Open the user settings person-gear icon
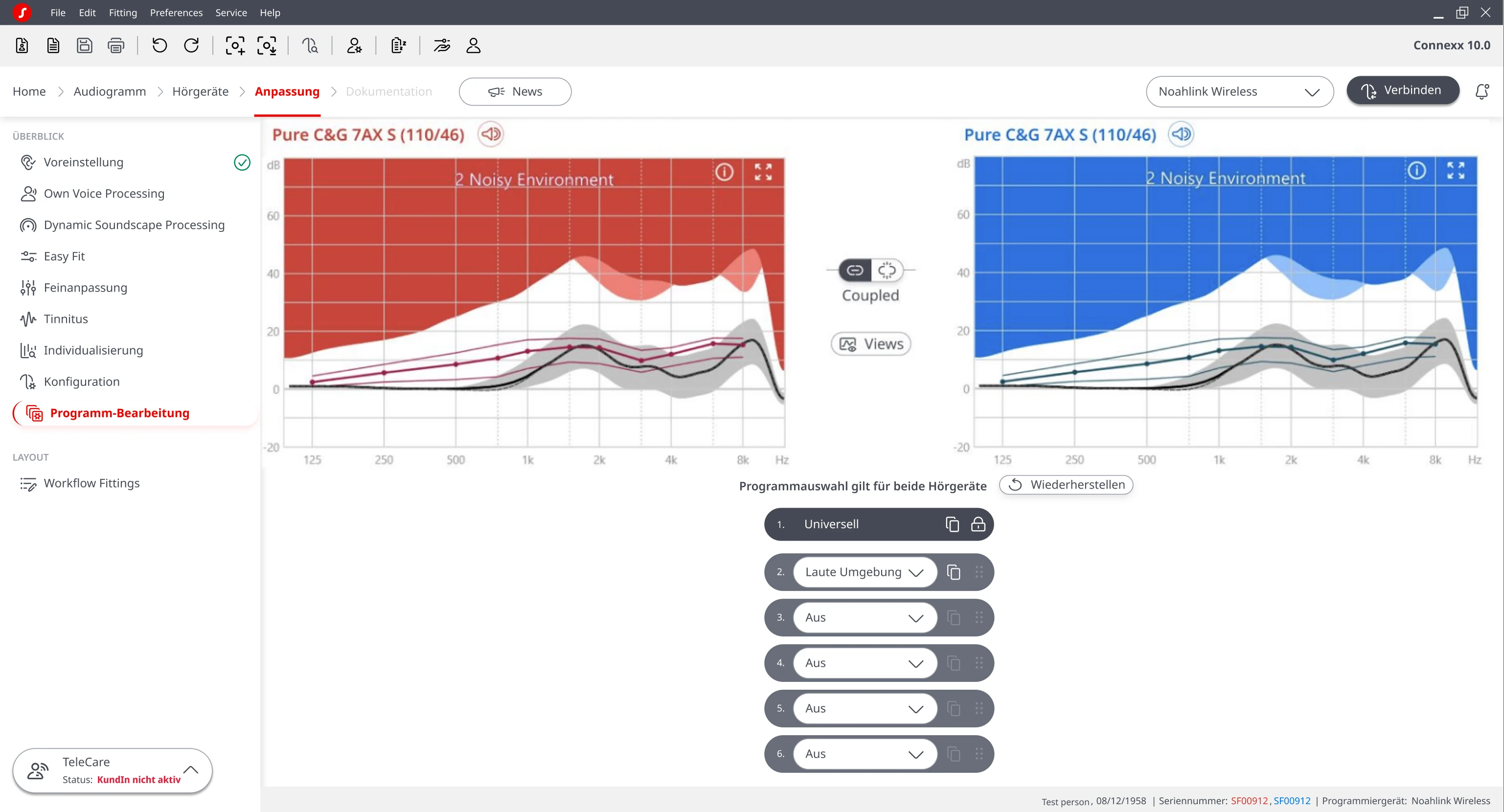 354,45
